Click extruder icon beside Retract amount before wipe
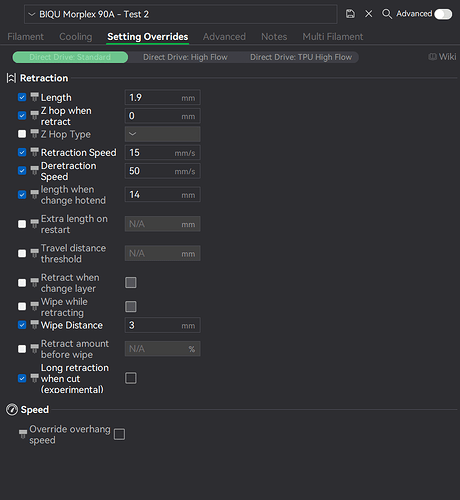This screenshot has height=500, width=460. 35,349
